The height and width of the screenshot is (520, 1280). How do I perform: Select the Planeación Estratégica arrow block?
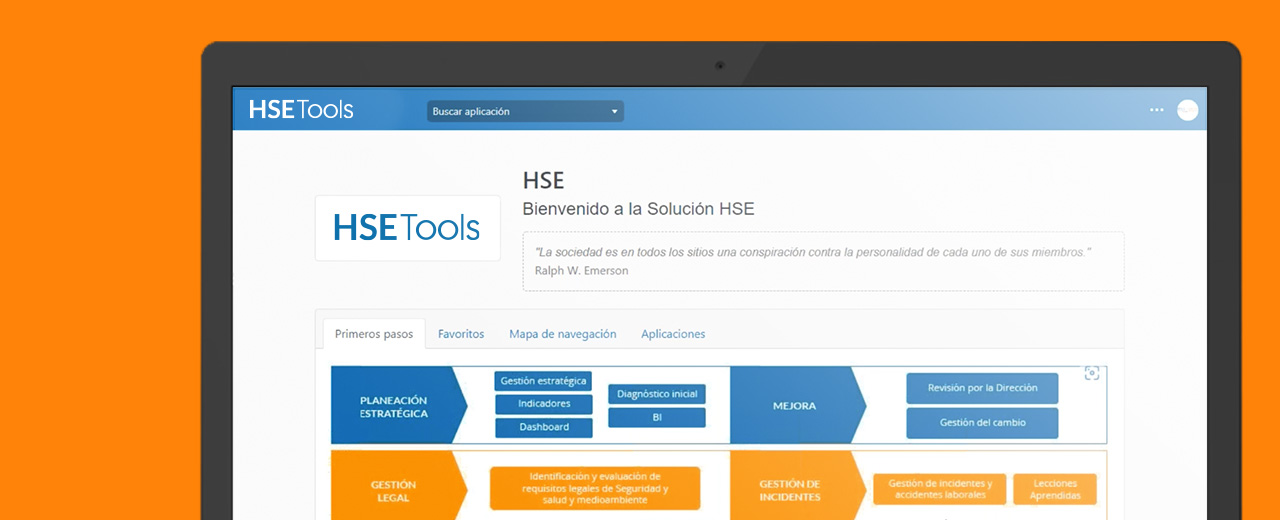(x=399, y=405)
